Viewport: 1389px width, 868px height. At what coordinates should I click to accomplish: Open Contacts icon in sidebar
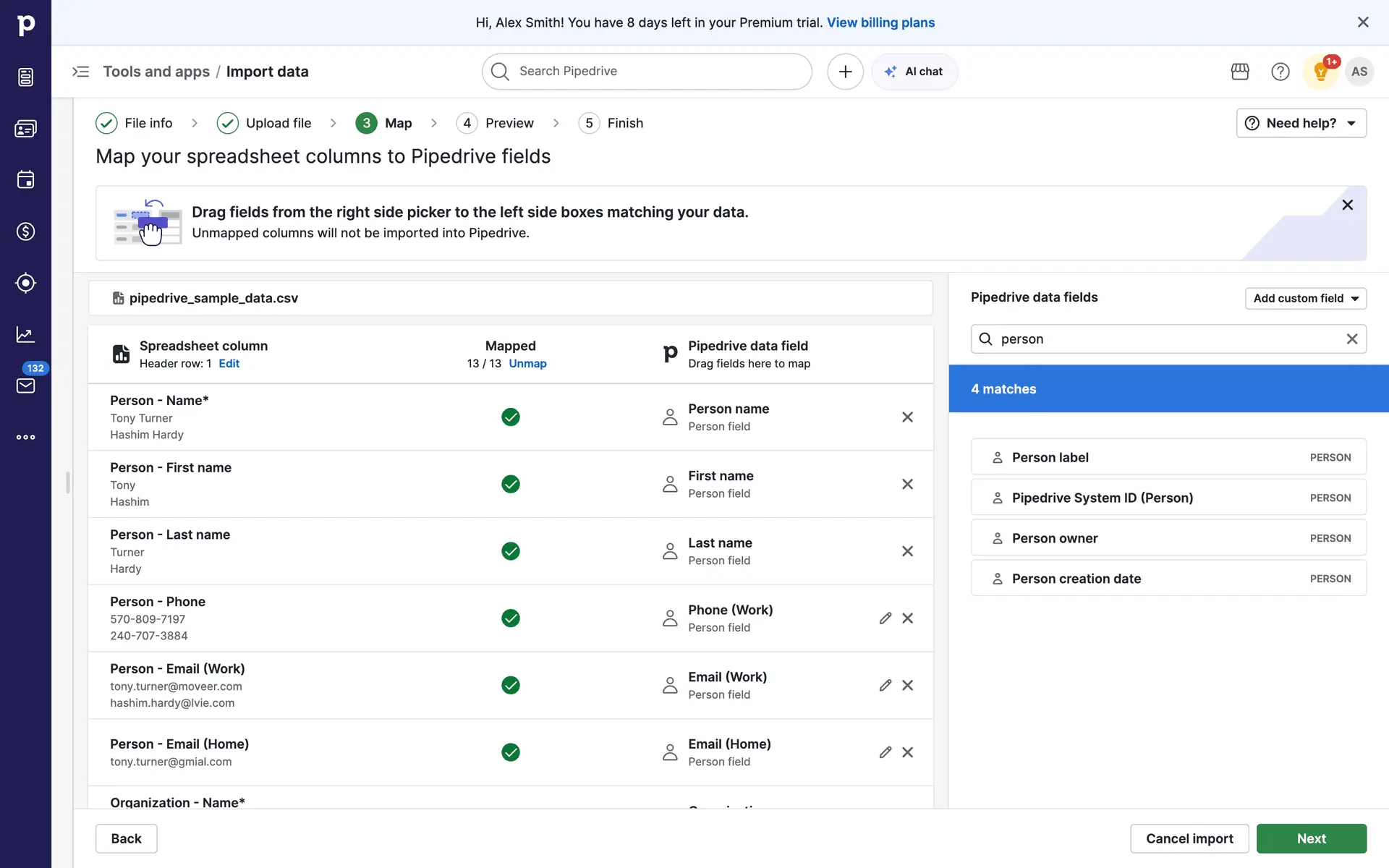tap(25, 129)
